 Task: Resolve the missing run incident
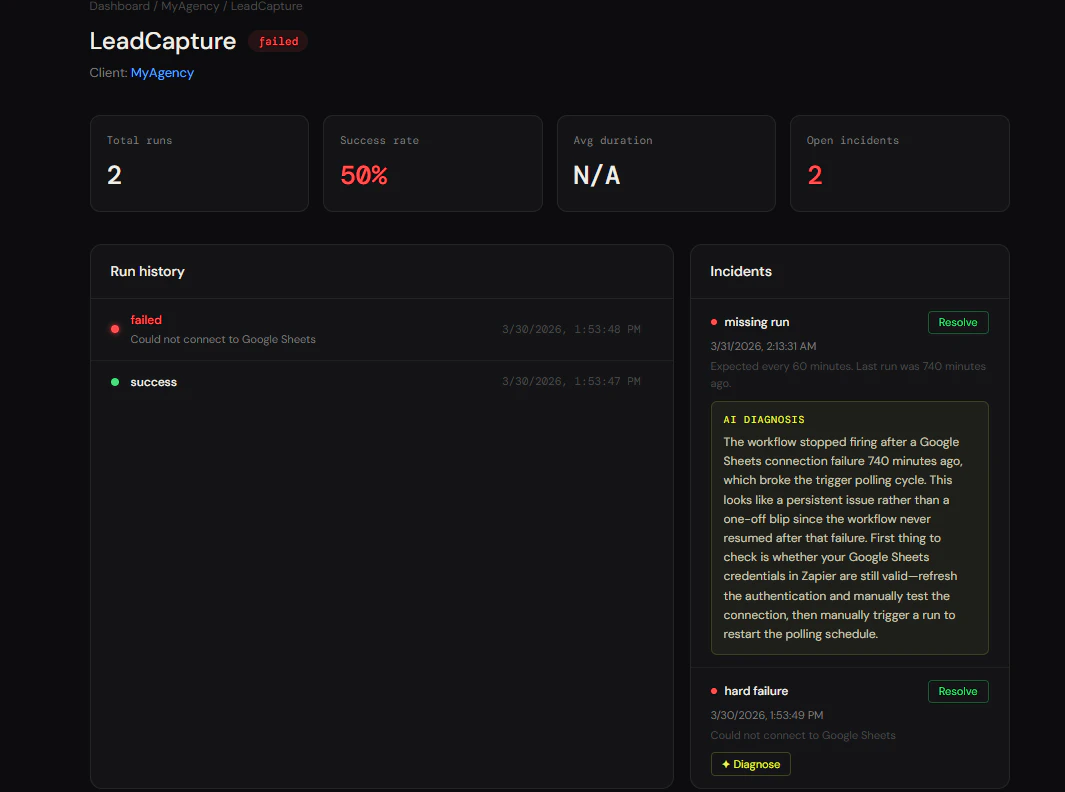pyautogui.click(x=957, y=322)
